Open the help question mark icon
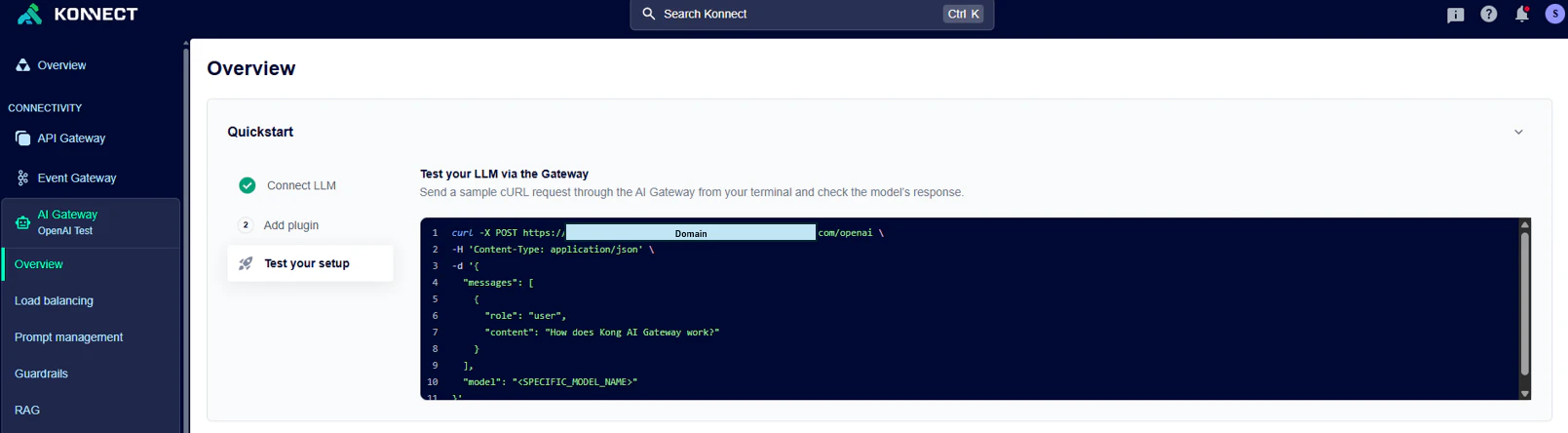Screen dimensions: 1568x433 (1488, 14)
